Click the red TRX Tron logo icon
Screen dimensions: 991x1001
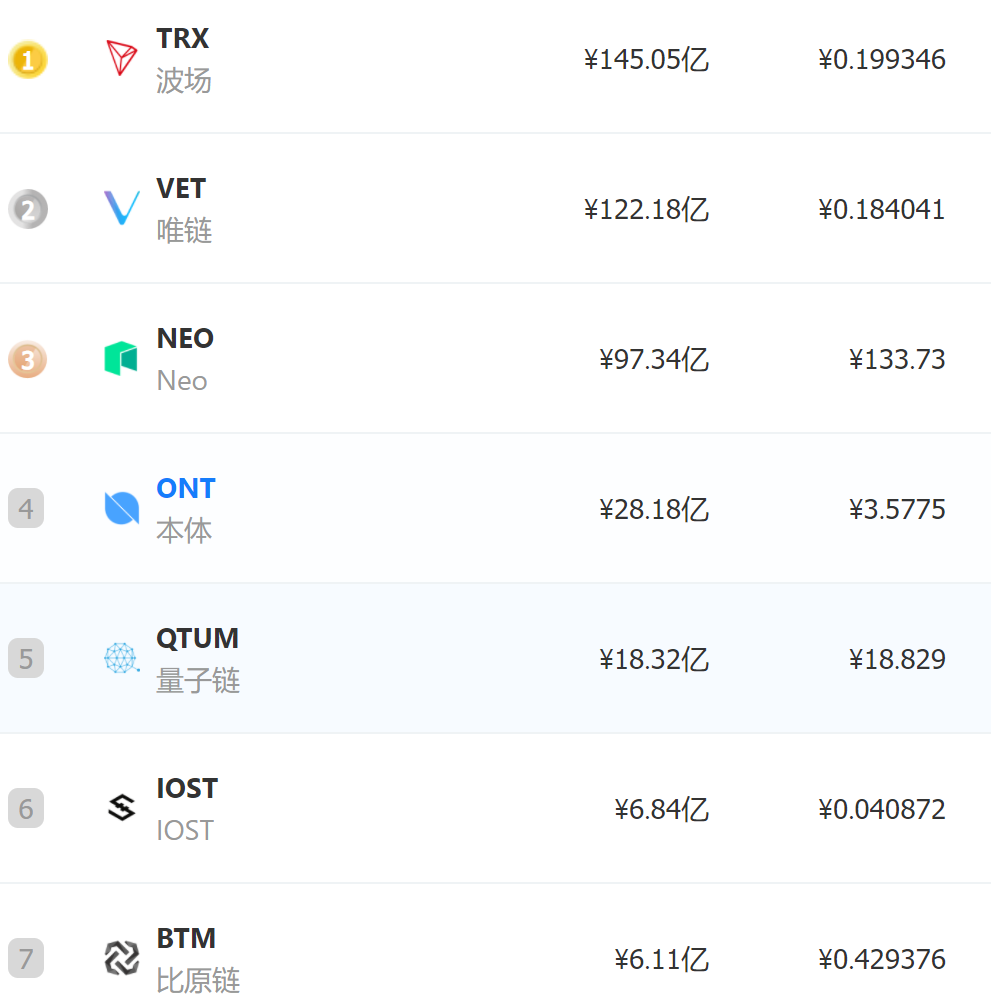point(121,58)
